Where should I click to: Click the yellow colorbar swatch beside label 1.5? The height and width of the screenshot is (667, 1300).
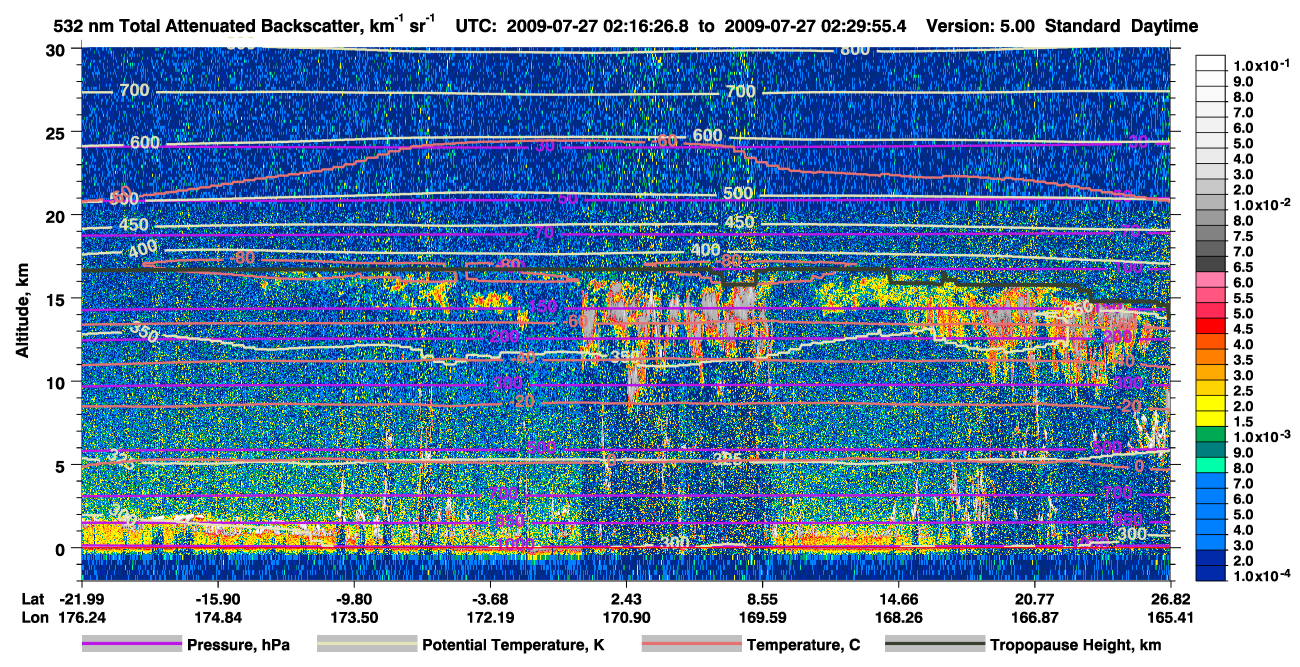(x=1210, y=418)
